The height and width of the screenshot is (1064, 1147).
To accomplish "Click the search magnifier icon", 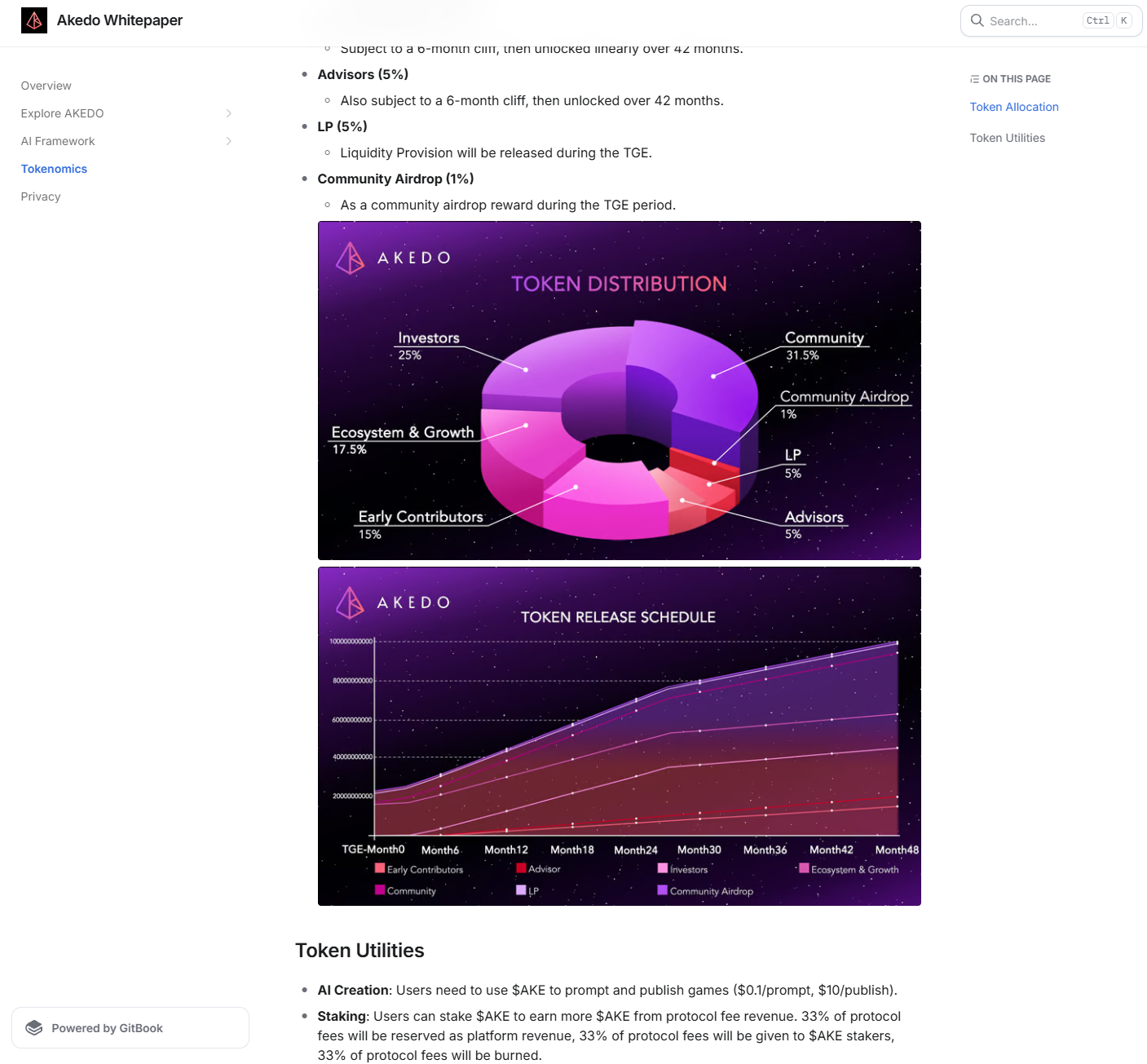I will (x=977, y=20).
